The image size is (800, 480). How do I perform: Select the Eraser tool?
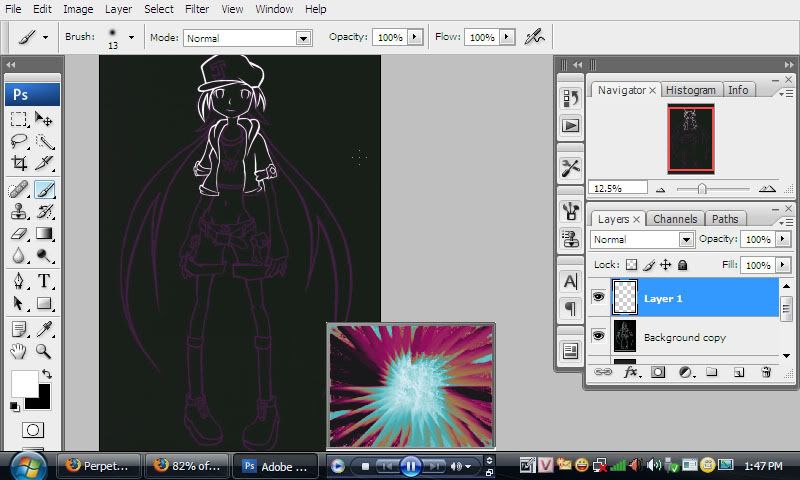[19, 234]
